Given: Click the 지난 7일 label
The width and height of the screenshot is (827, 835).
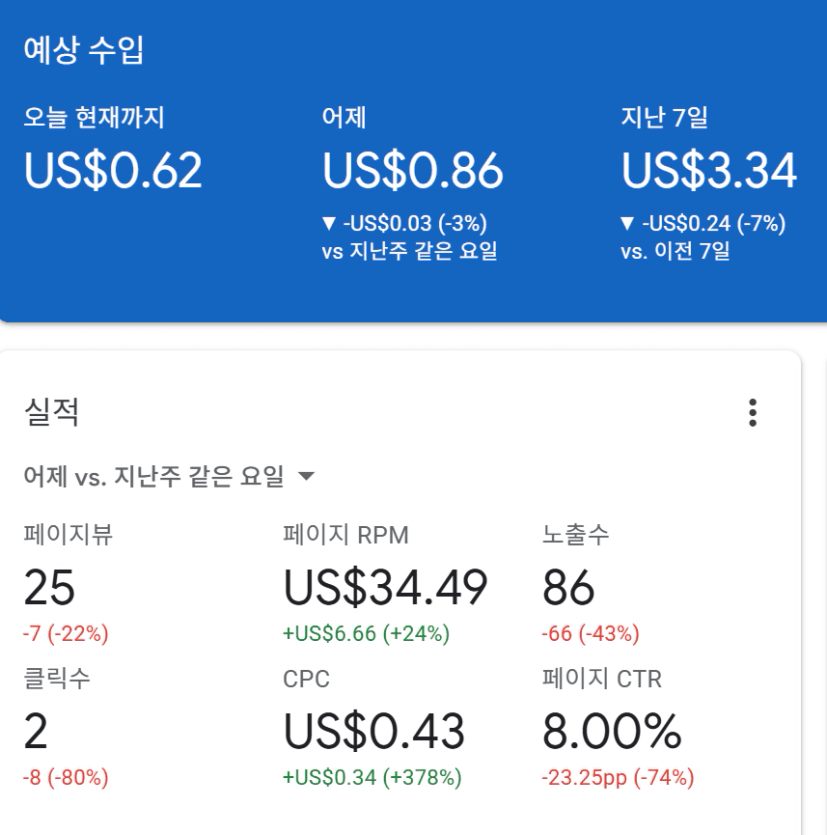Looking at the screenshot, I should 664,118.
